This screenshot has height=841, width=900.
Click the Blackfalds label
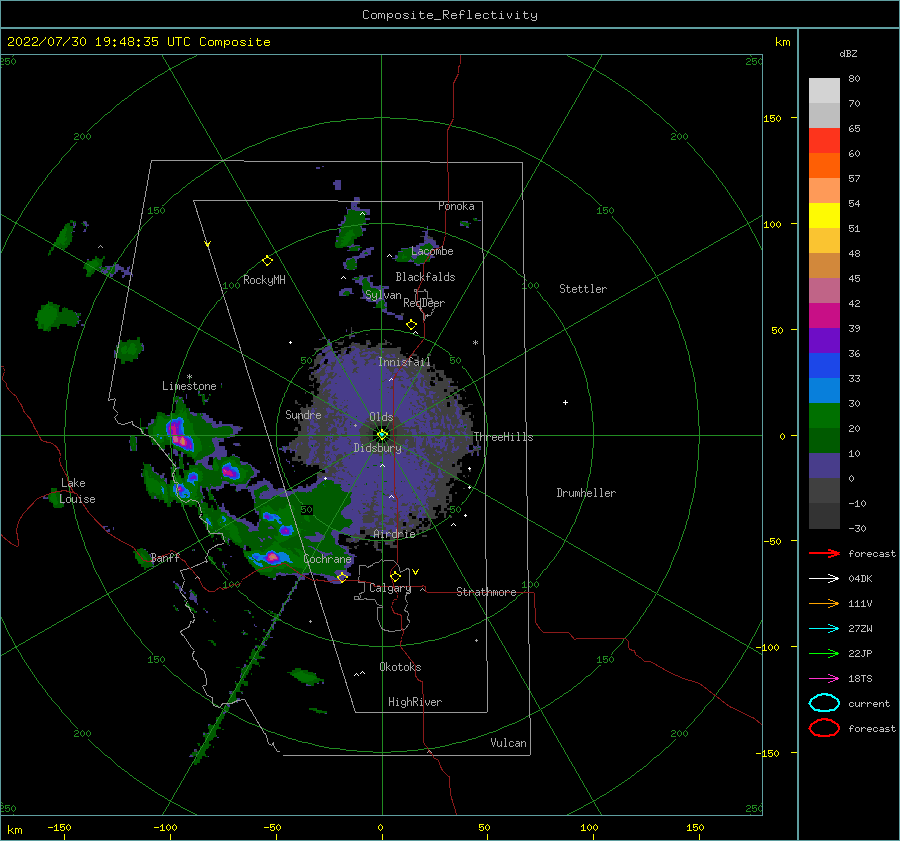click(x=425, y=277)
